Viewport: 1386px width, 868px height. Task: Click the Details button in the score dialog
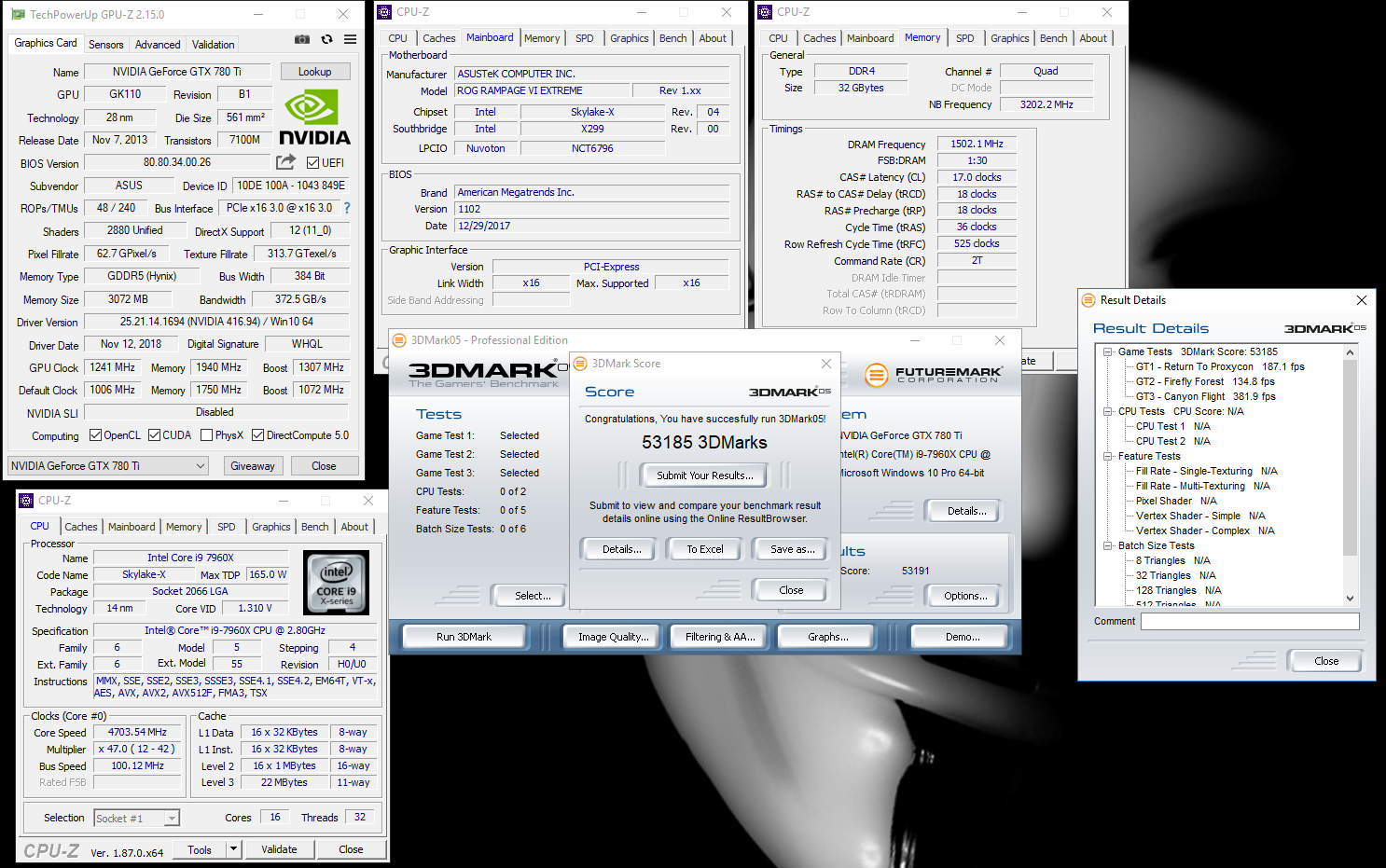621,549
